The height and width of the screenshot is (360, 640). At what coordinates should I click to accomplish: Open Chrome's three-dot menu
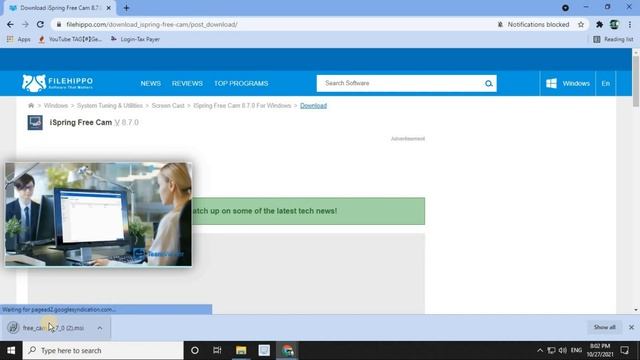(630, 24)
